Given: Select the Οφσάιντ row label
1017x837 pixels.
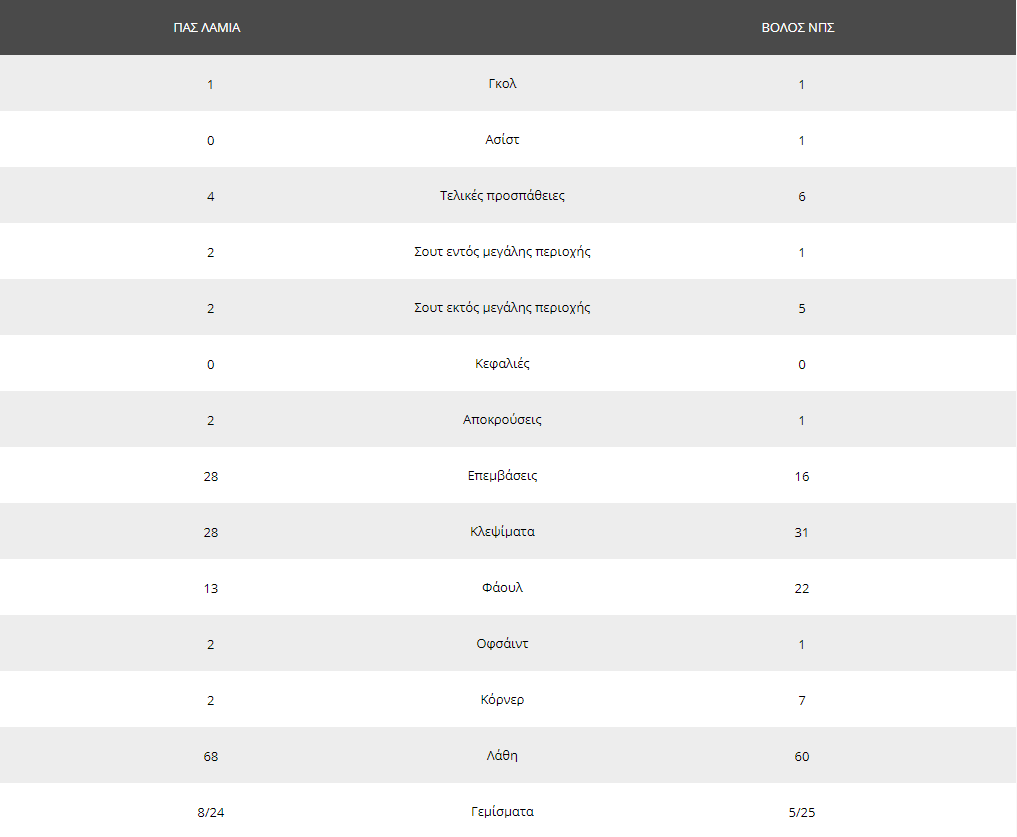Looking at the screenshot, I should pyautogui.click(x=502, y=644).
